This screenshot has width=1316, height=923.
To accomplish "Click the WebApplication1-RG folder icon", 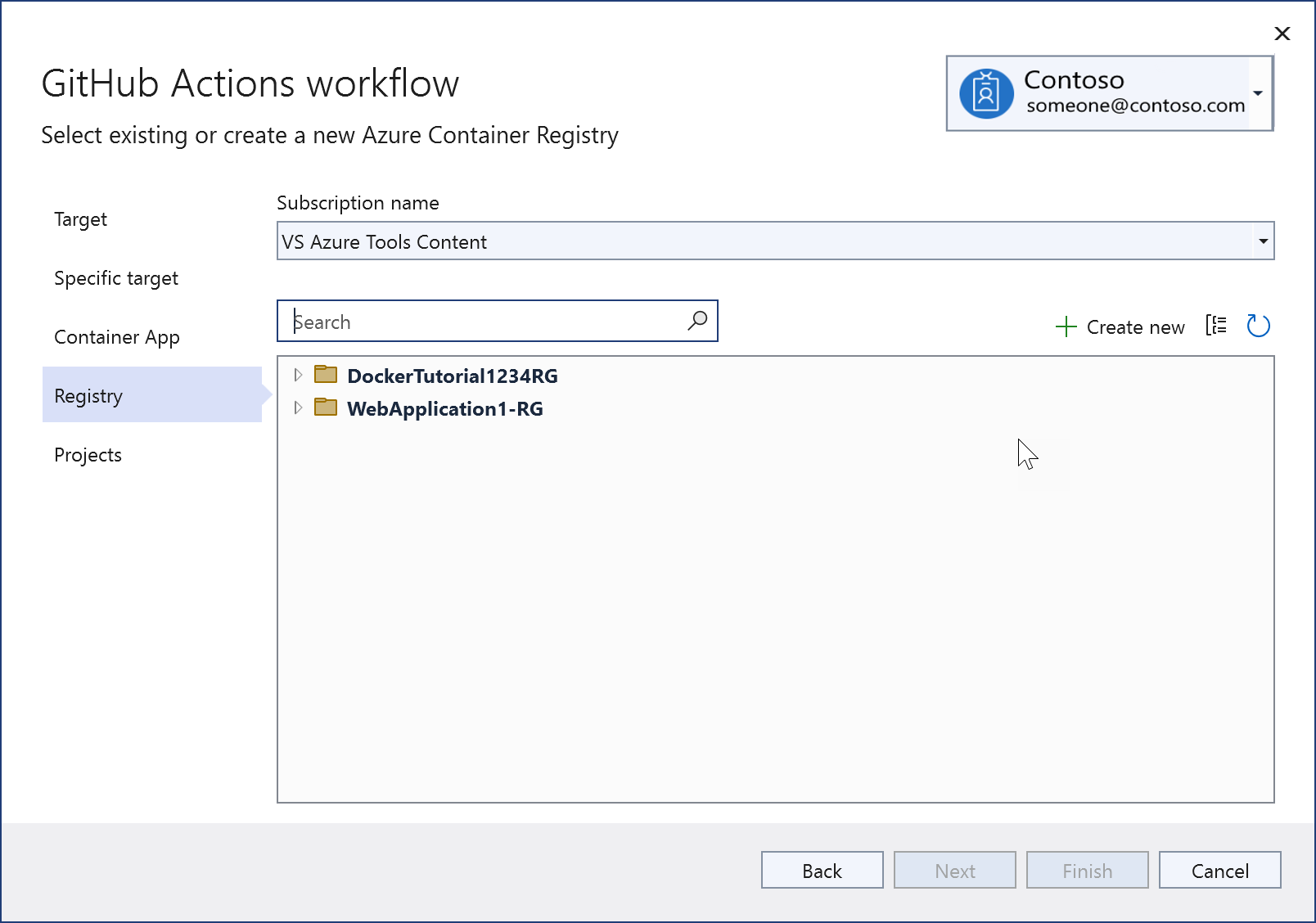I will pos(325,407).
